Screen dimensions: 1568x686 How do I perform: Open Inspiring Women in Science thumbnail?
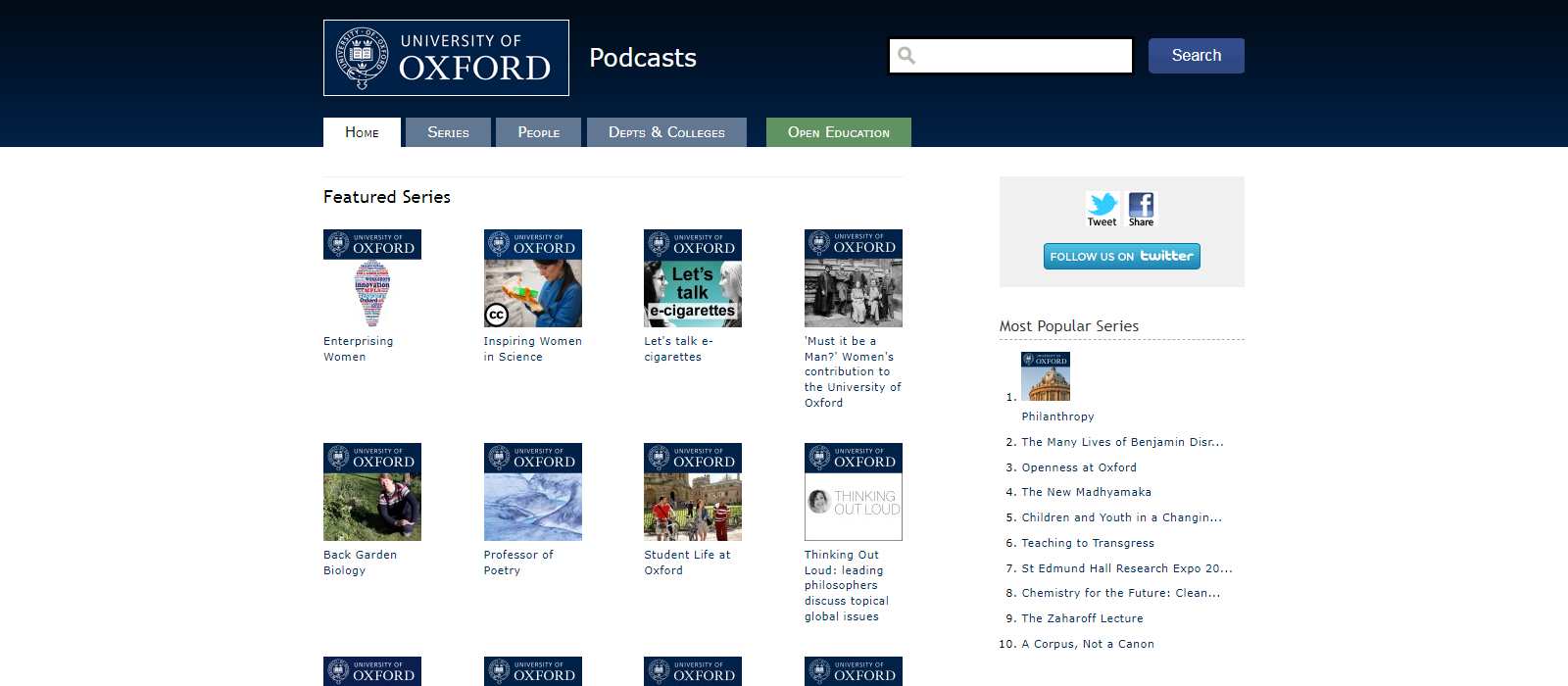coord(533,278)
